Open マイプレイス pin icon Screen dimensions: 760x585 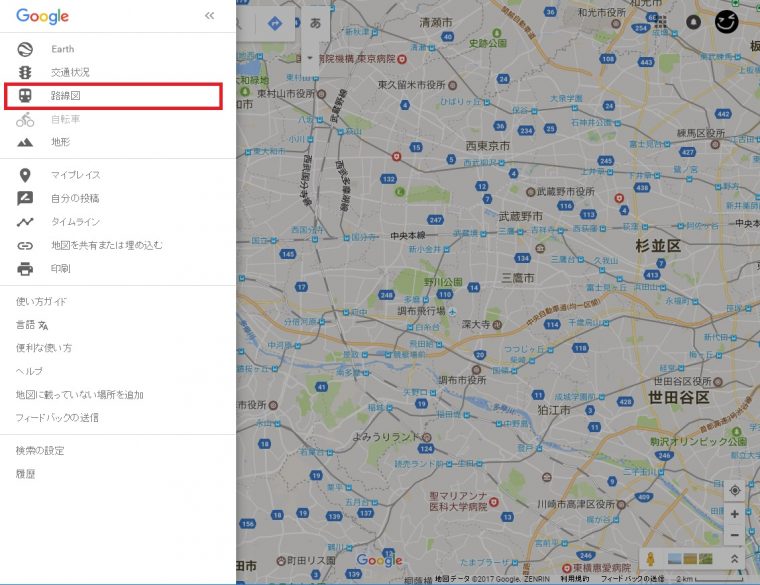(25, 175)
